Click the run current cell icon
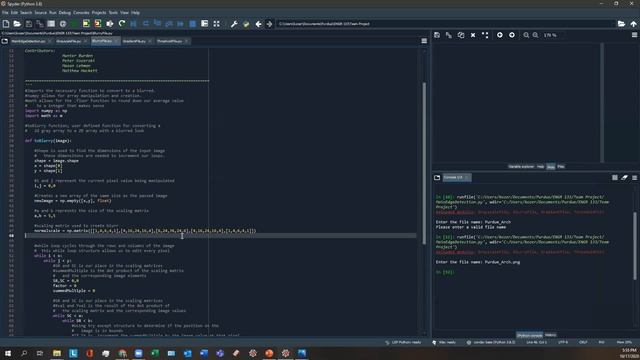This screenshot has width=640, height=360. (86, 24)
